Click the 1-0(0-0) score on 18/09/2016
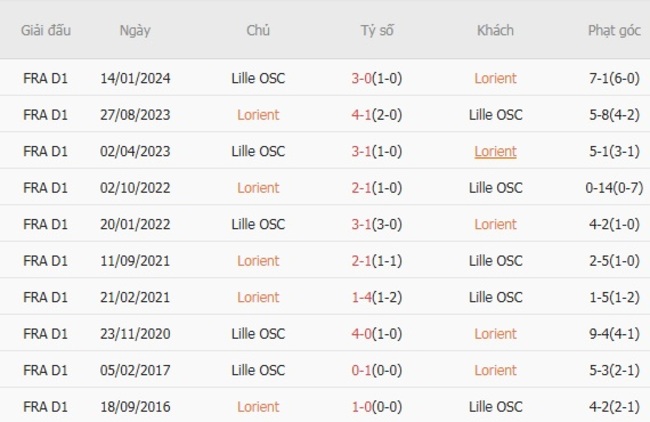This screenshot has height=422, width=650. tap(376, 407)
